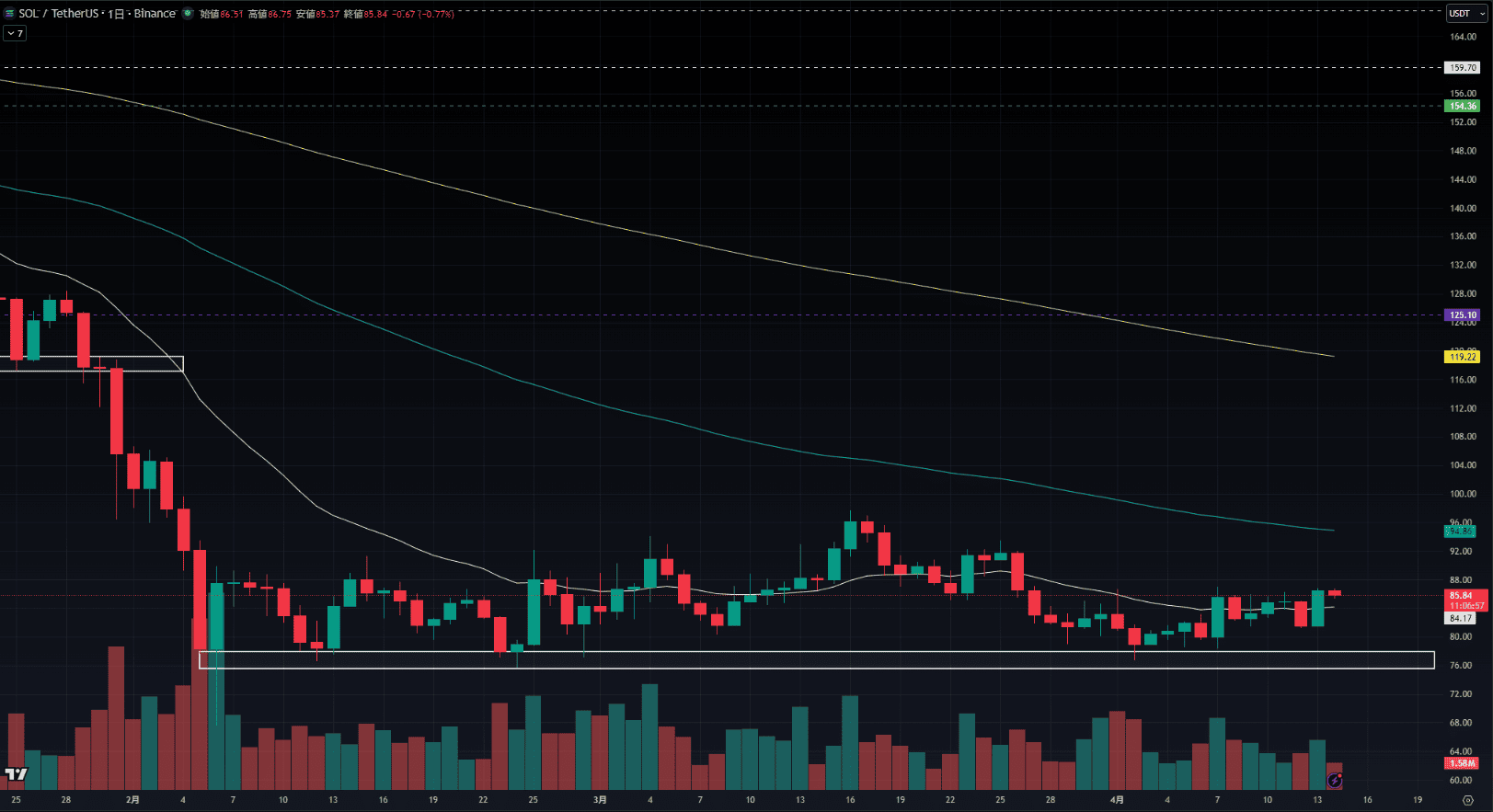Click the 3月 label on the time axis
Viewport: 1493px width, 812px height.
[600, 799]
